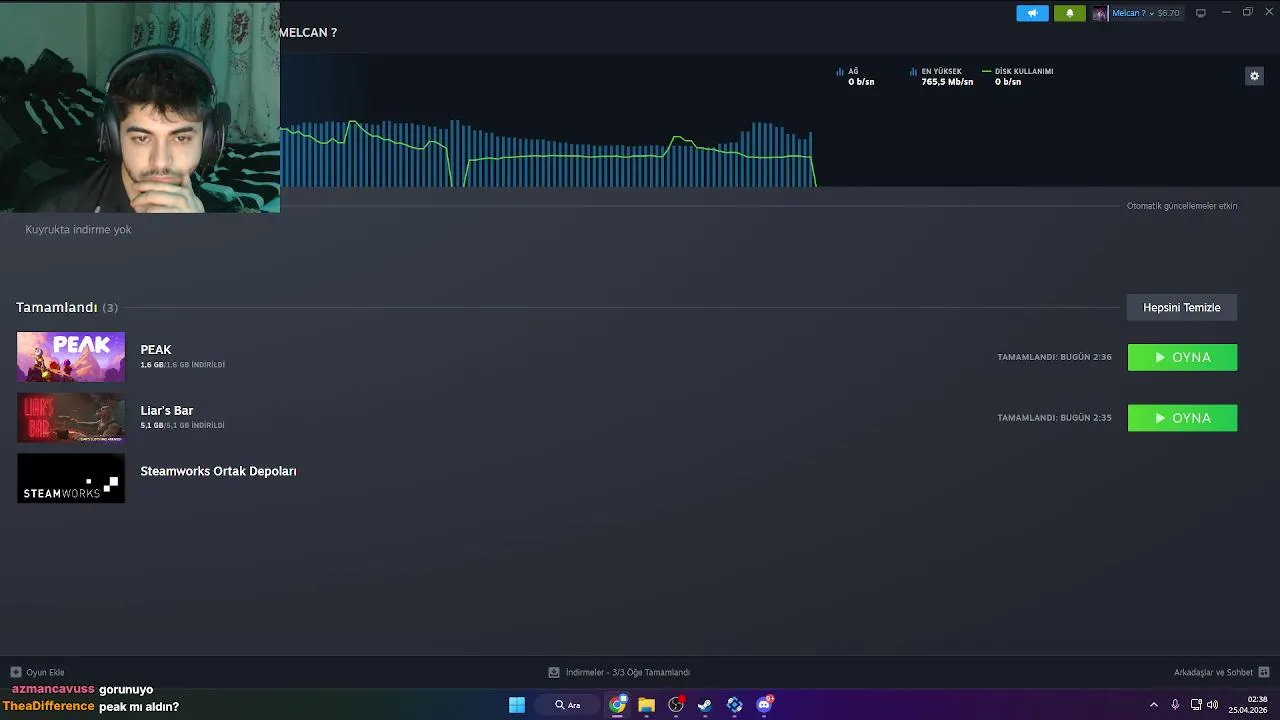The width and height of the screenshot is (1280, 720).
Task: Click the microphone tray icon
Action: coord(1175,705)
